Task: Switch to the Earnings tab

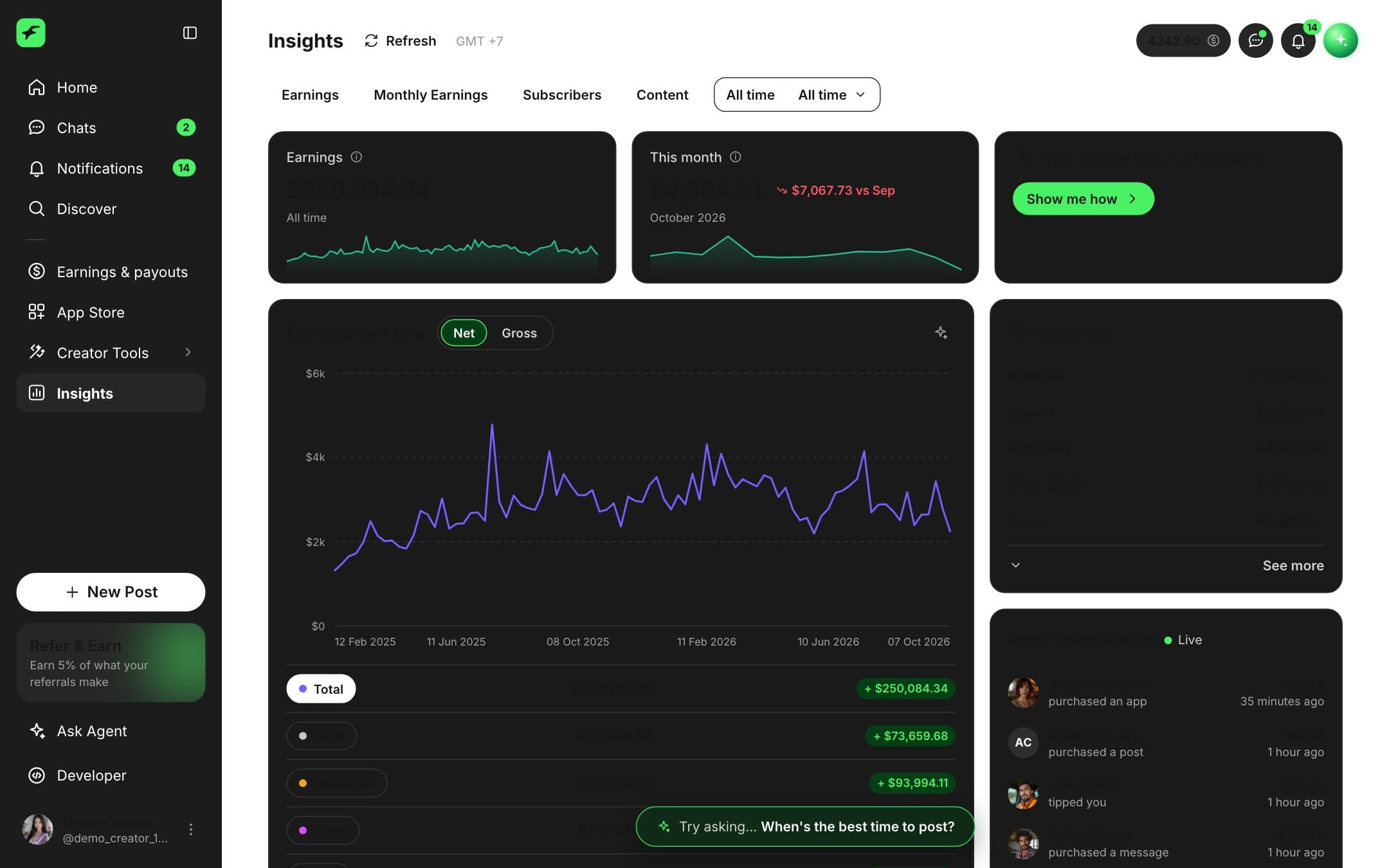Action: [x=310, y=95]
